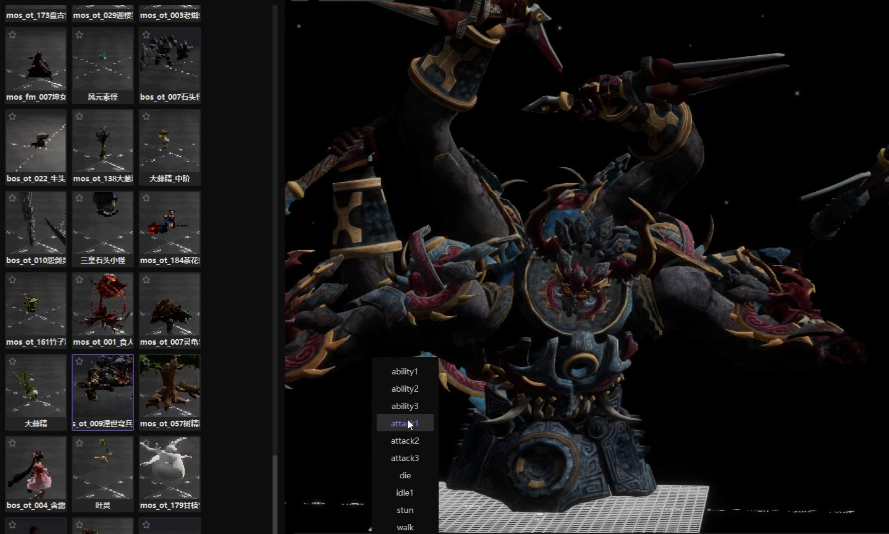This screenshot has width=889, height=534.
Task: Open mos_ot_057 tree monster thumbnail
Action: 170,392
